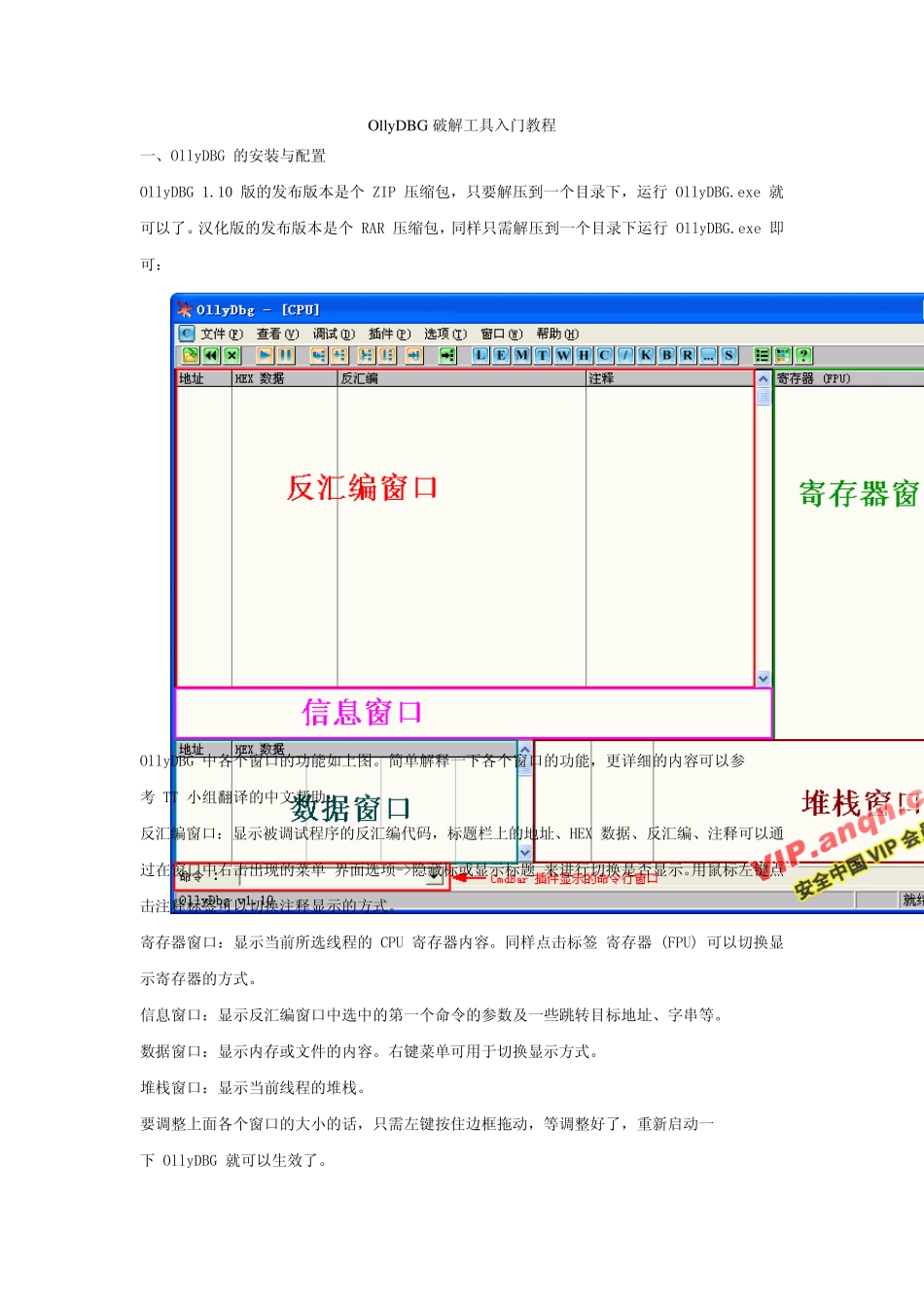Pause execution with the pause icon
The image size is (924, 1307).
[286, 355]
